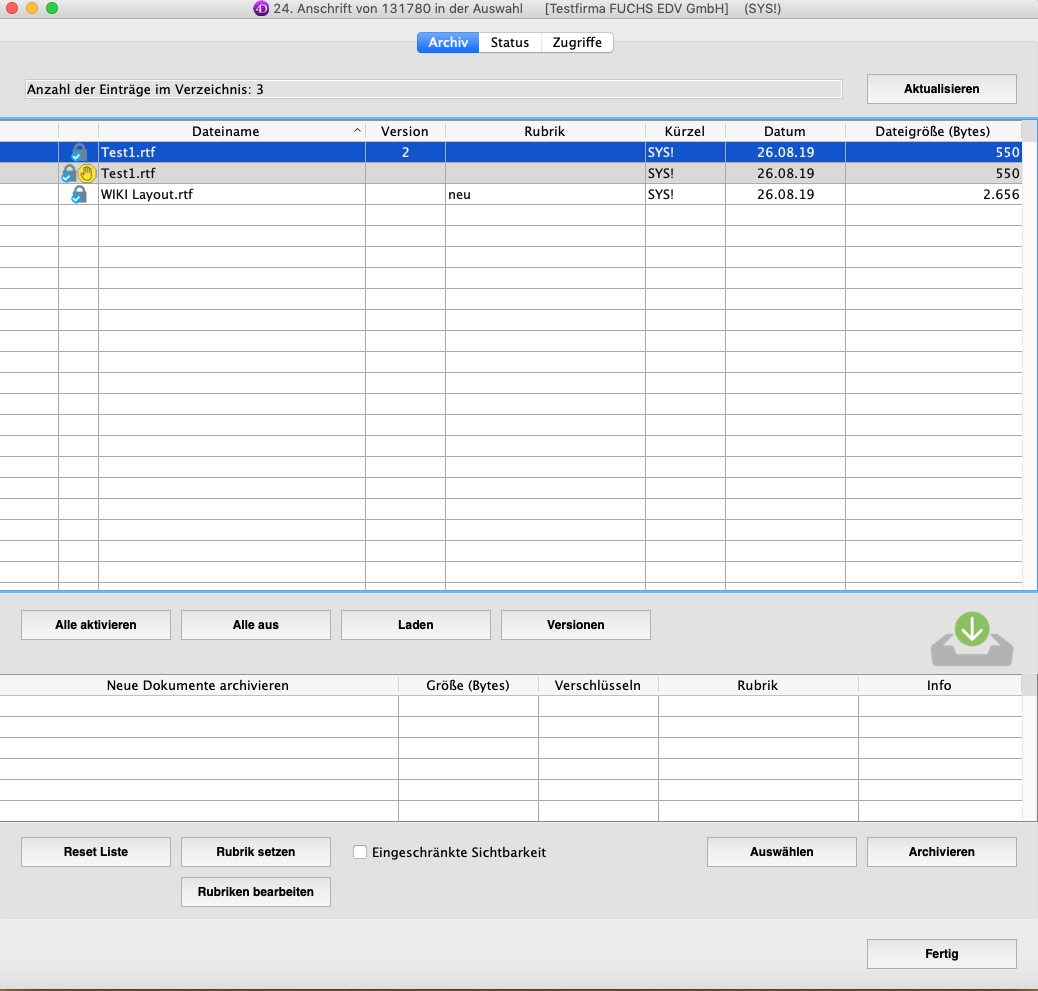The height and width of the screenshot is (991, 1038).
Task: Select the Archiv tab
Action: coord(448,43)
